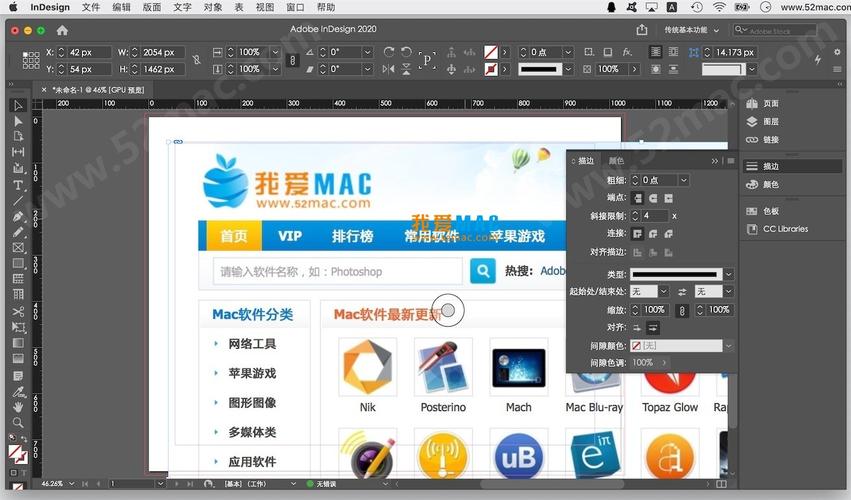The image size is (851, 500).
Task: Select the Gap tool
Action: click(x=18, y=151)
